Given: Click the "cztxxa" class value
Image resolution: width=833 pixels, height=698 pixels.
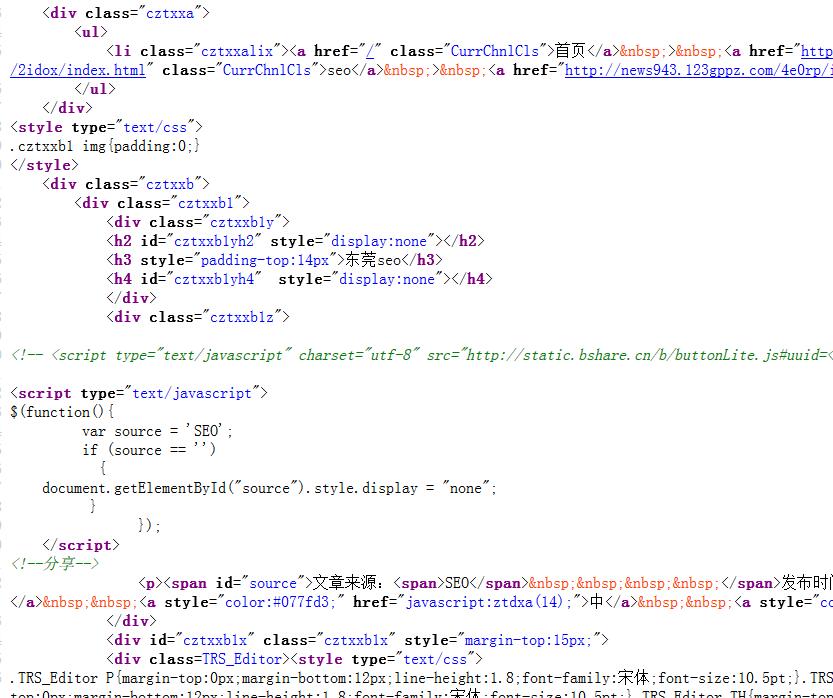Looking at the screenshot, I should coord(170,13).
